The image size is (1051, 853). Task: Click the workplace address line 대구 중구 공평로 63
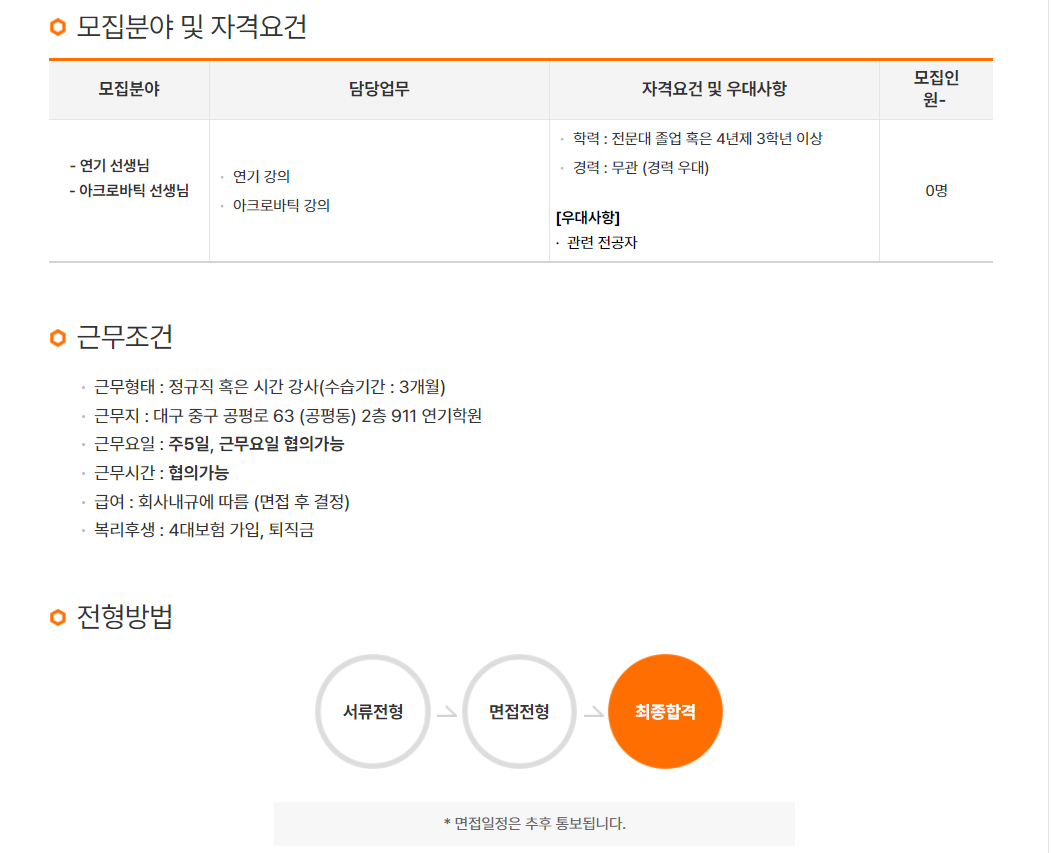coord(288,416)
